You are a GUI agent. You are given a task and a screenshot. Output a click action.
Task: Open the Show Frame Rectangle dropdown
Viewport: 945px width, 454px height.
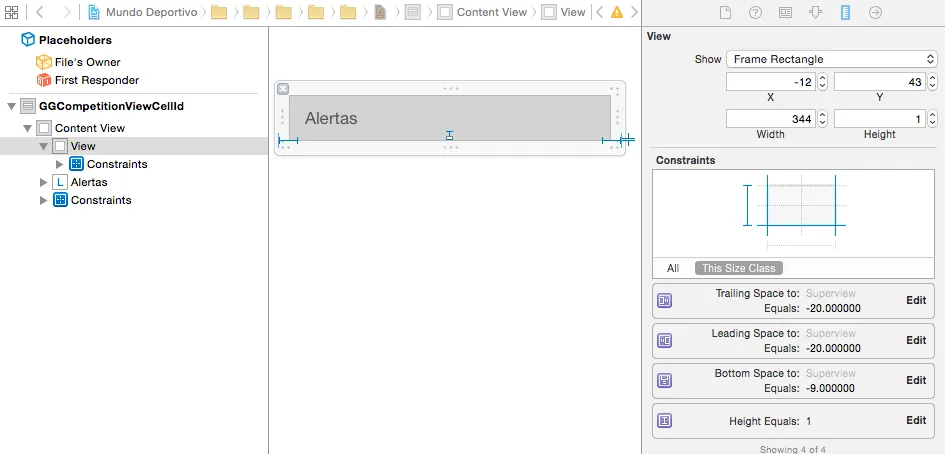point(832,59)
